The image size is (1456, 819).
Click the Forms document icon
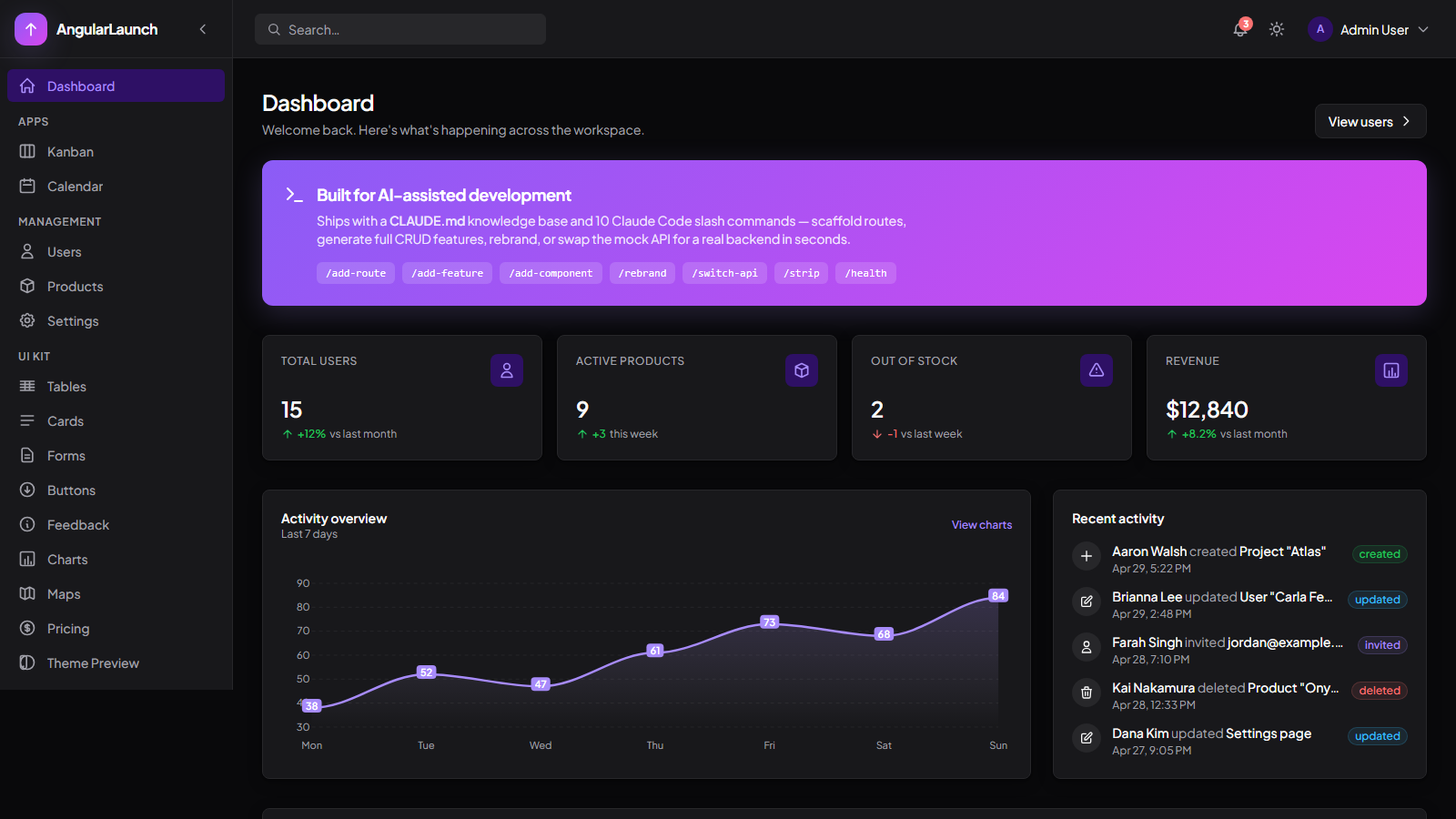coord(27,455)
